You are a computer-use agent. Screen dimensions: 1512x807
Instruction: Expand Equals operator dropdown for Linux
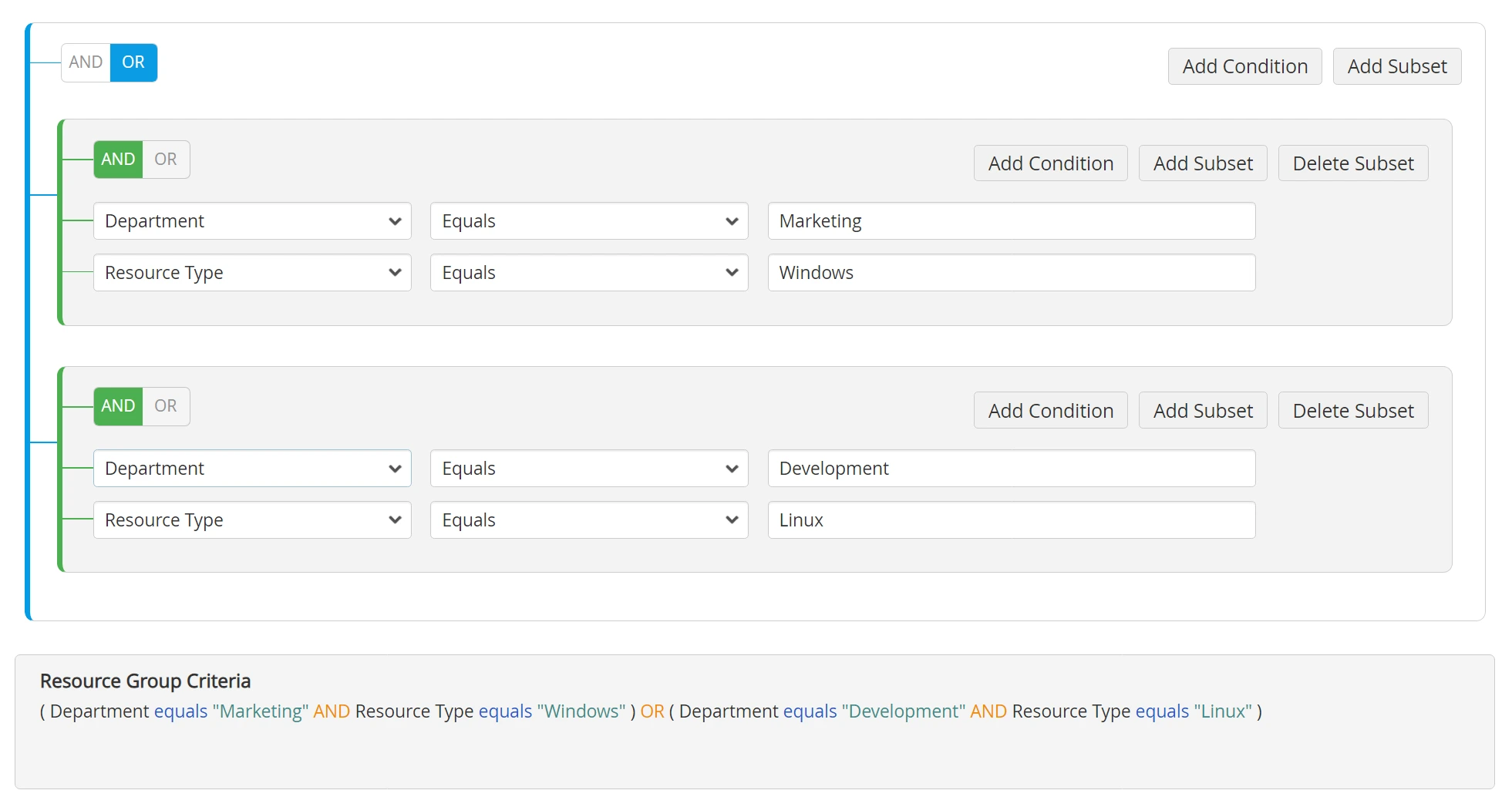click(589, 520)
